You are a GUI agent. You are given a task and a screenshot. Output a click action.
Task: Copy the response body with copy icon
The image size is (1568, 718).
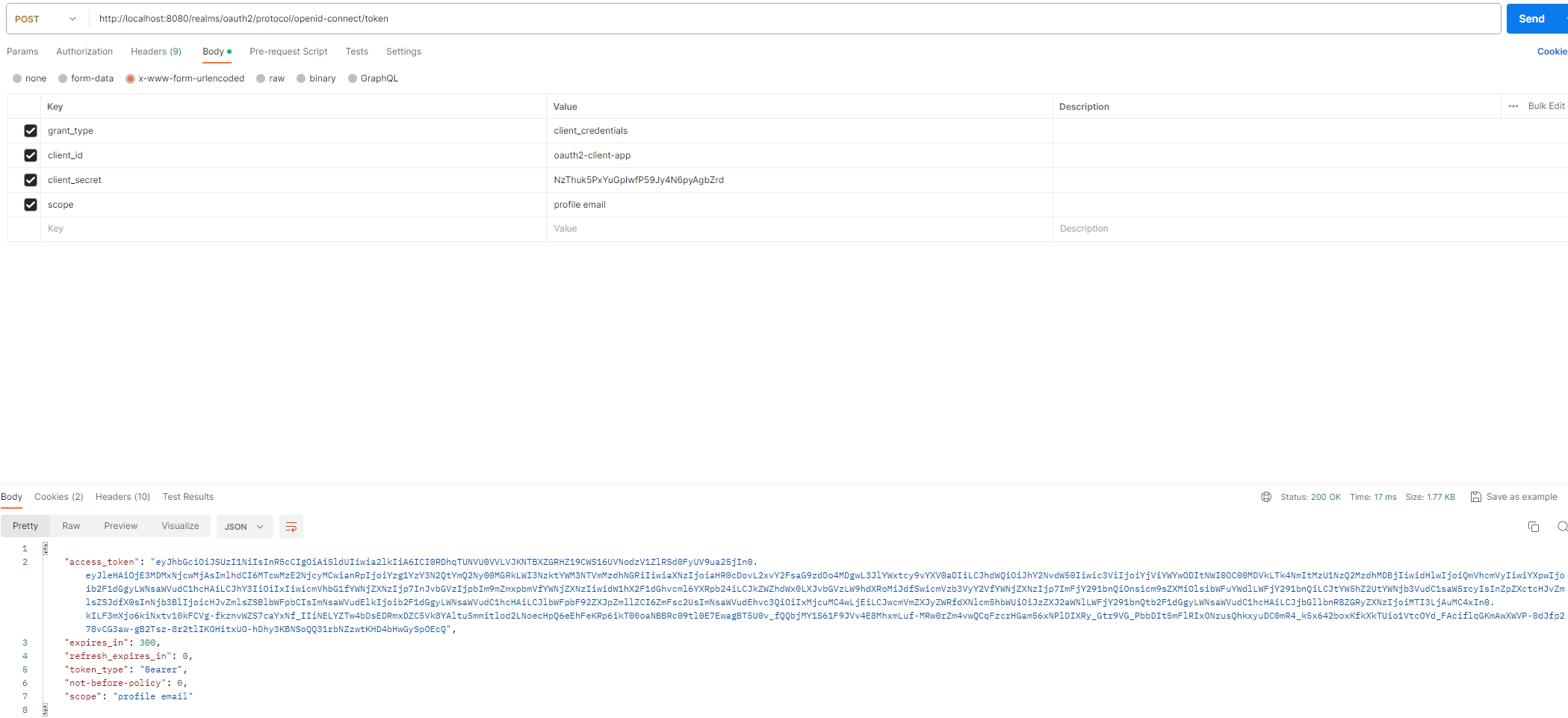tap(1534, 527)
